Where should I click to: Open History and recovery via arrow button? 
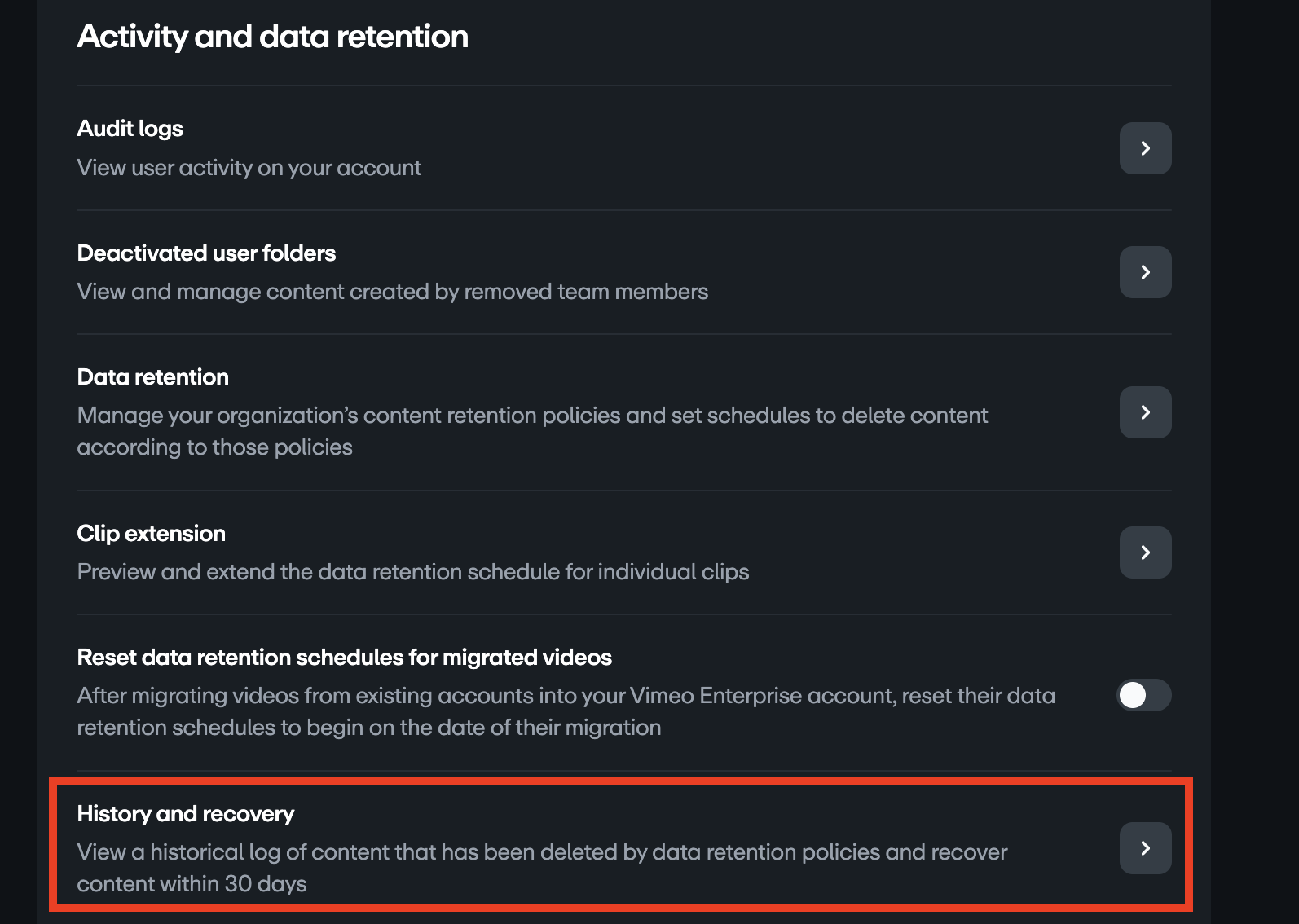pos(1145,848)
